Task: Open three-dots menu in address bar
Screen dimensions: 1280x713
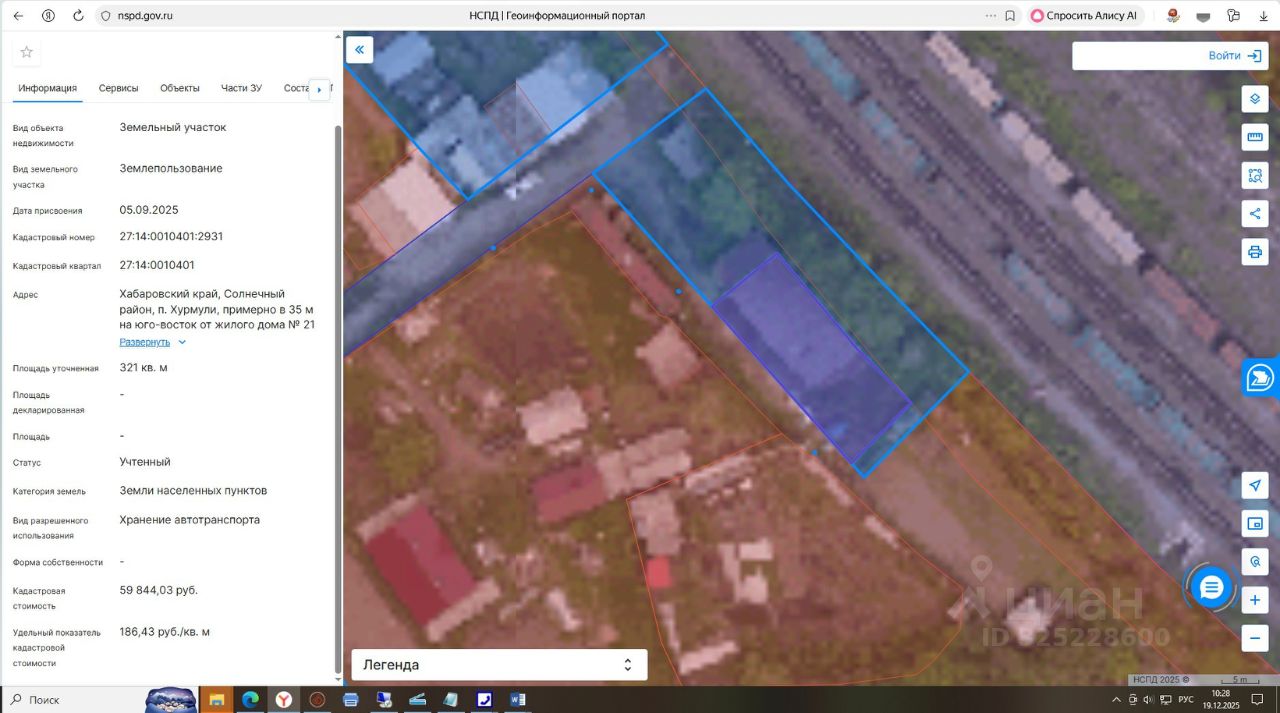Action: point(990,16)
